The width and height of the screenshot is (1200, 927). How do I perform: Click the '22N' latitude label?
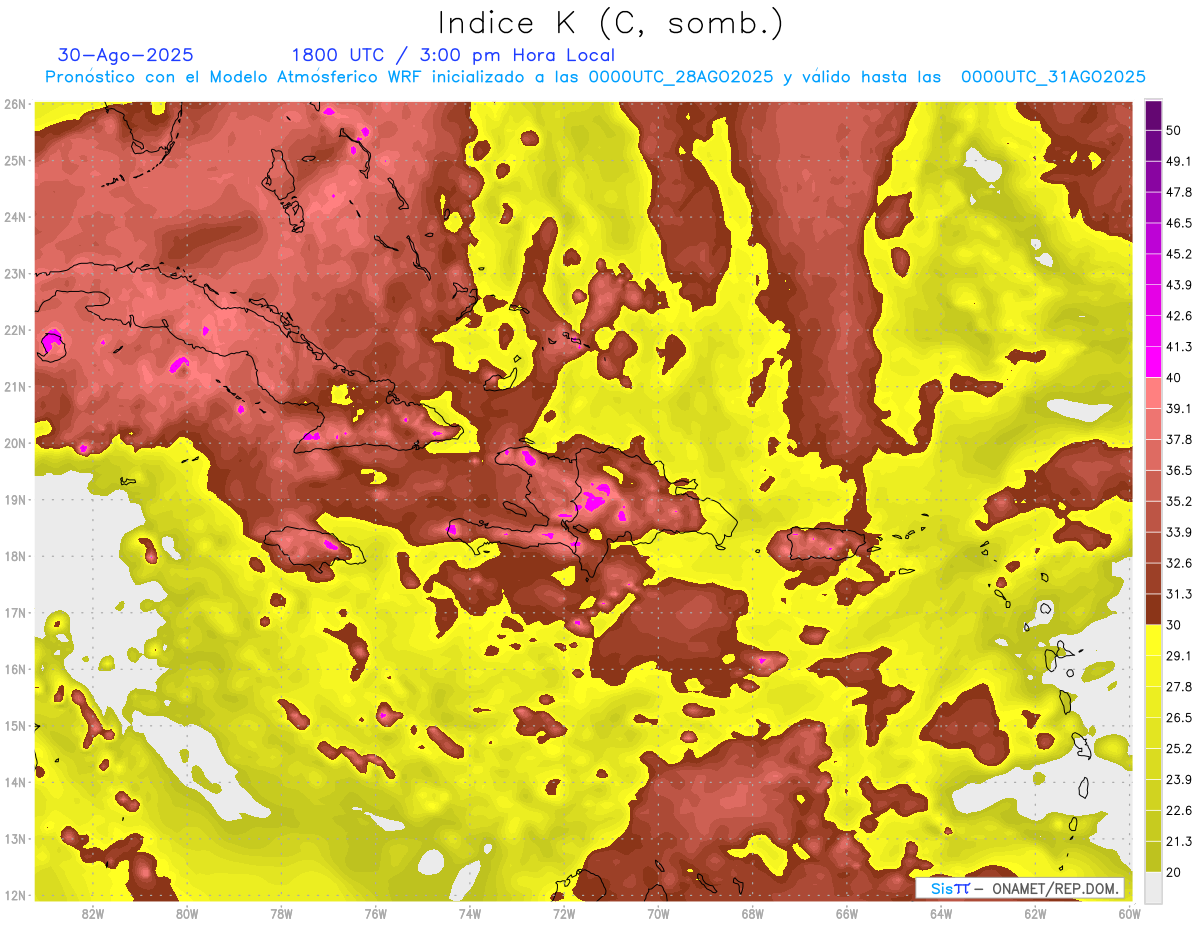pos(14,330)
